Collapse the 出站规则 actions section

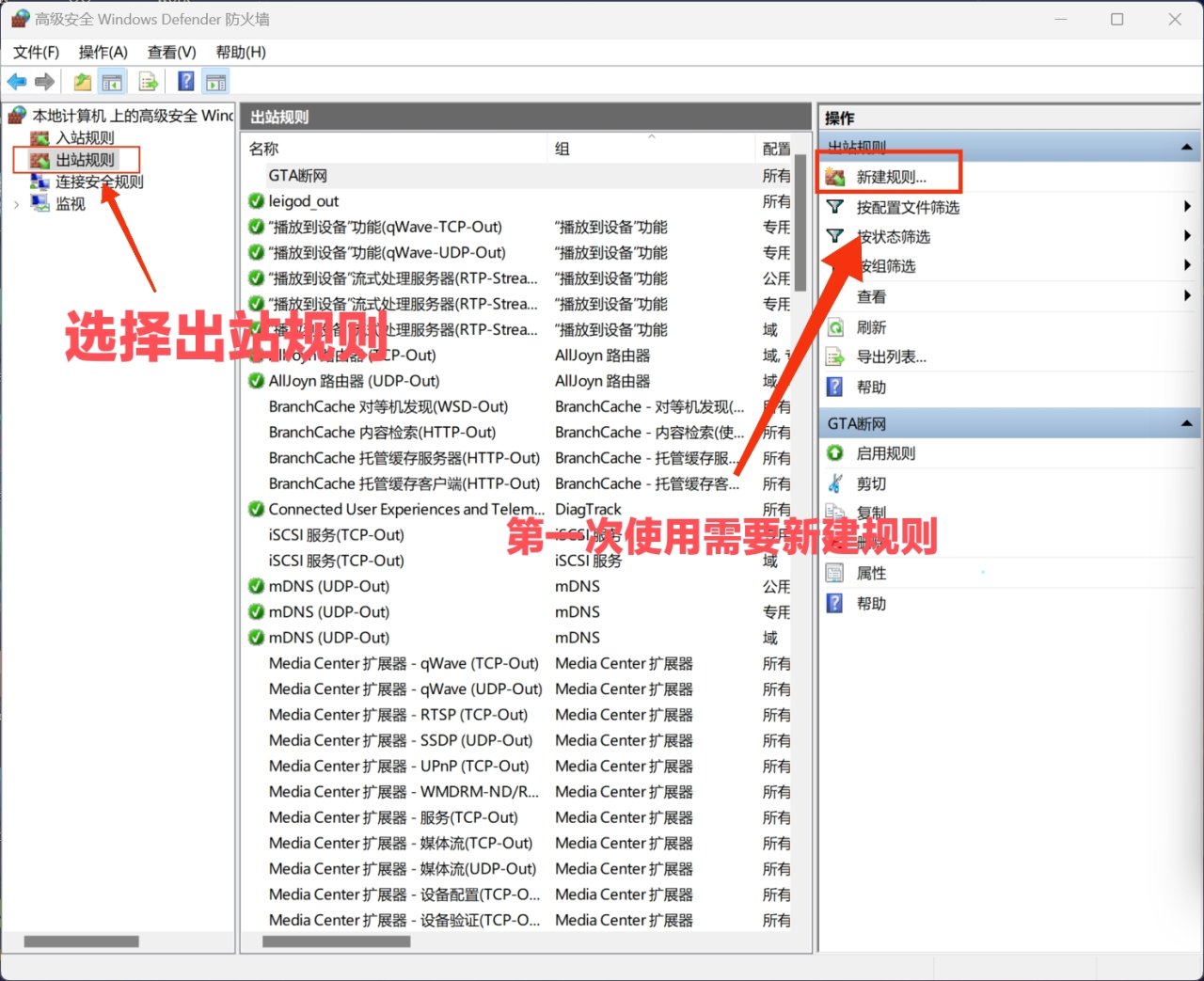coord(1186,147)
